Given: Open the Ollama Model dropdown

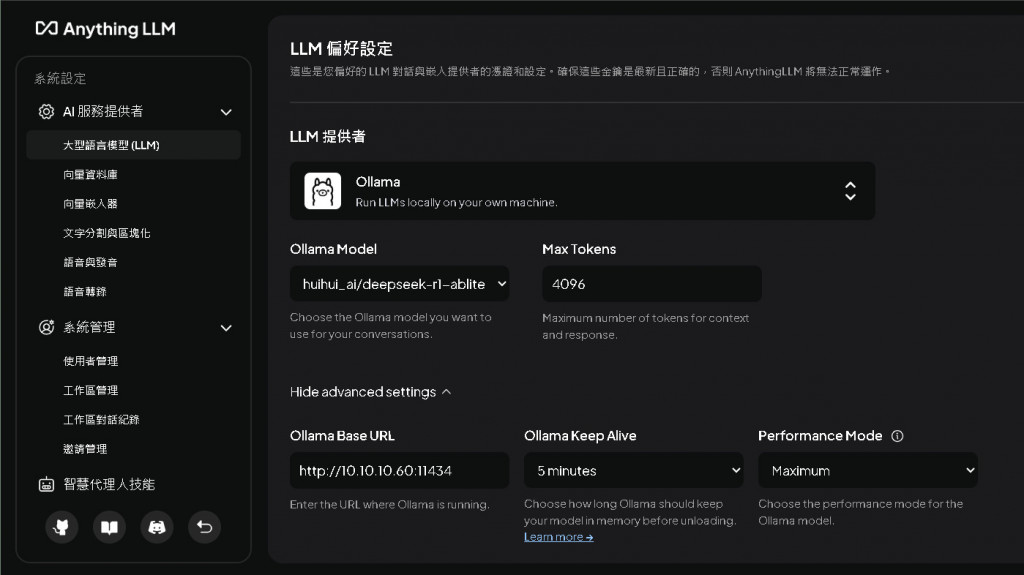Looking at the screenshot, I should [400, 284].
